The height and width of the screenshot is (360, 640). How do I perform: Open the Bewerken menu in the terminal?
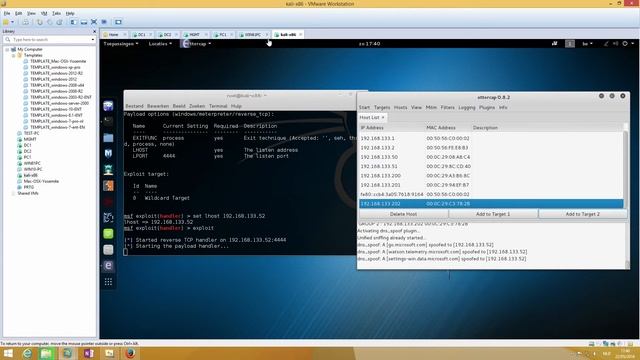pyautogui.click(x=158, y=106)
